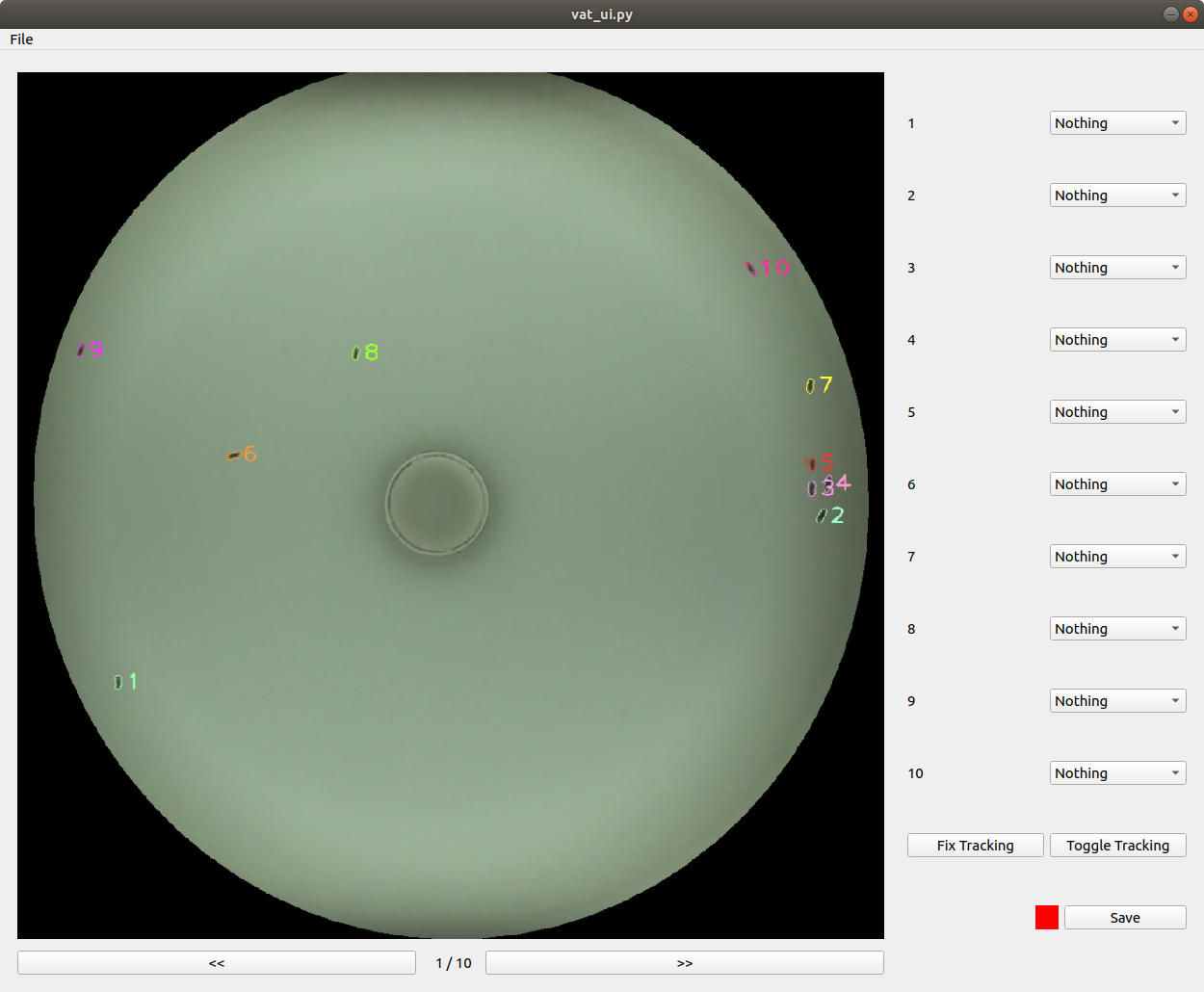Open the dropdown for track 6
The image size is (1204, 992).
(x=1117, y=484)
